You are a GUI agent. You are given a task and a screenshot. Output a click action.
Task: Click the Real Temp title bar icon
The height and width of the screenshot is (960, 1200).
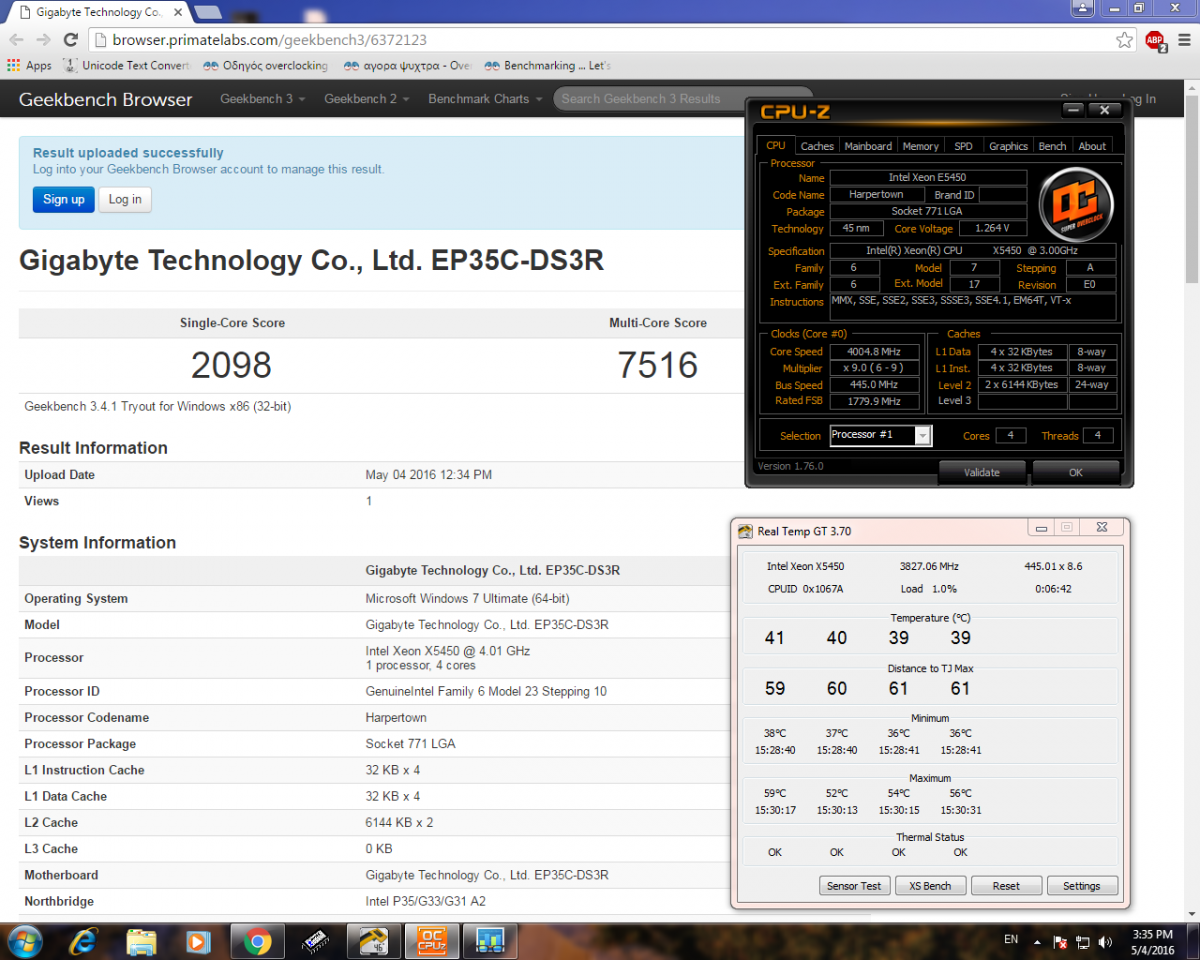click(745, 531)
